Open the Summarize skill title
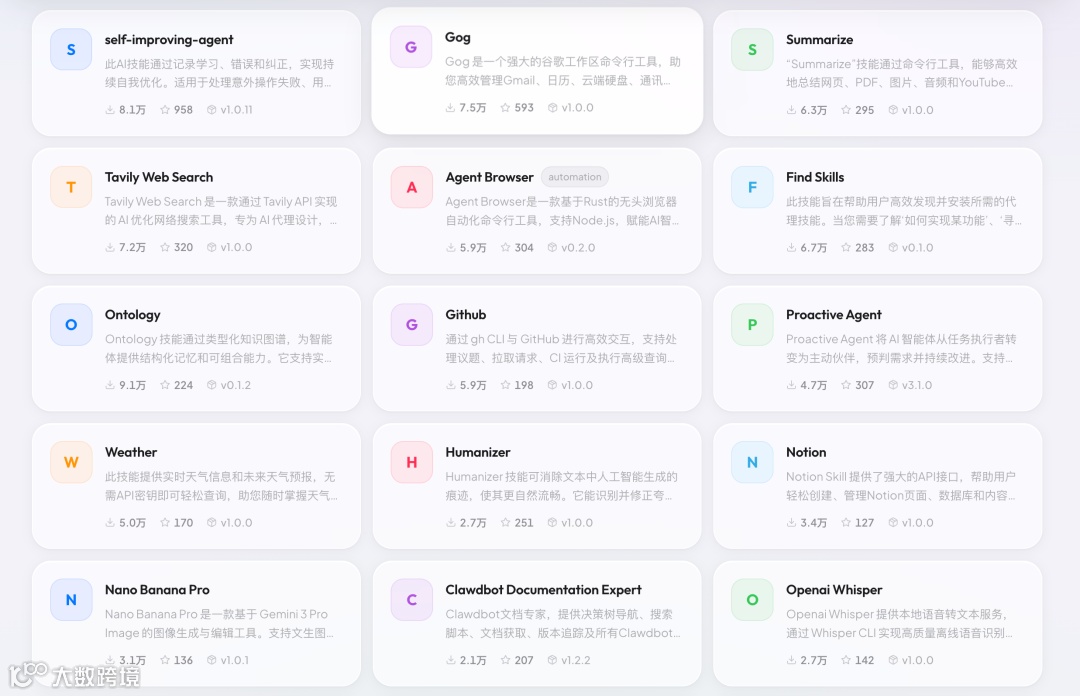The width and height of the screenshot is (1080, 696). coord(819,39)
